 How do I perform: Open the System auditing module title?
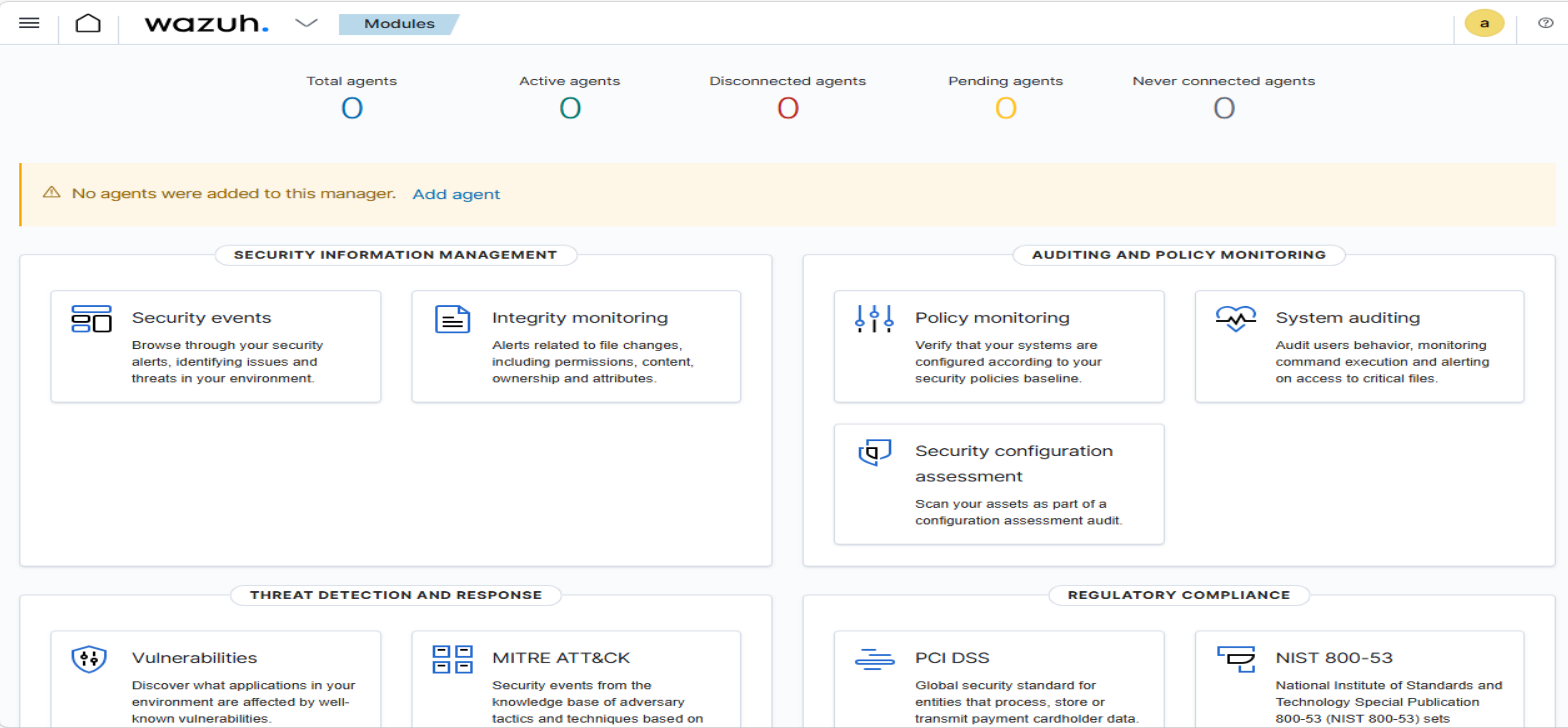coord(1348,318)
